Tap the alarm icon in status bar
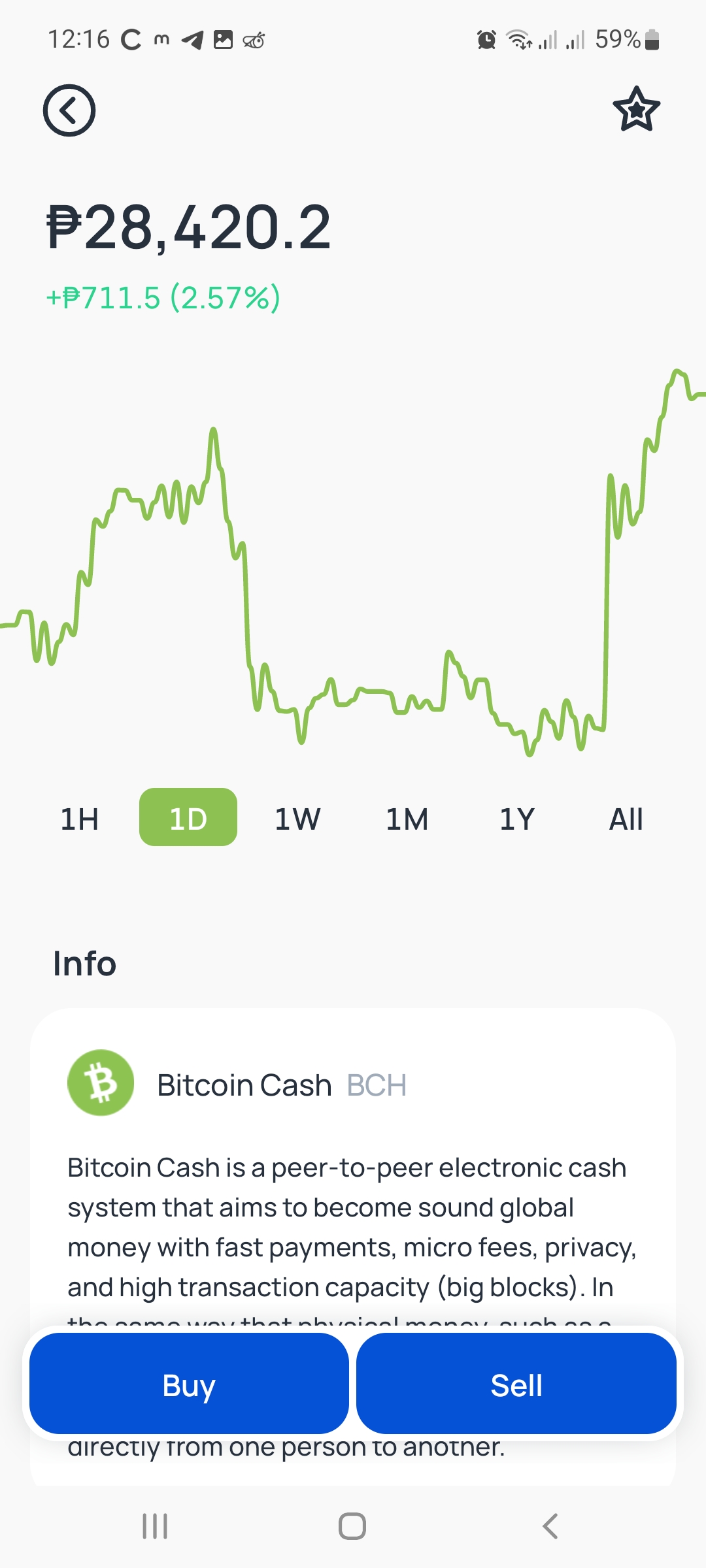 coord(486,40)
